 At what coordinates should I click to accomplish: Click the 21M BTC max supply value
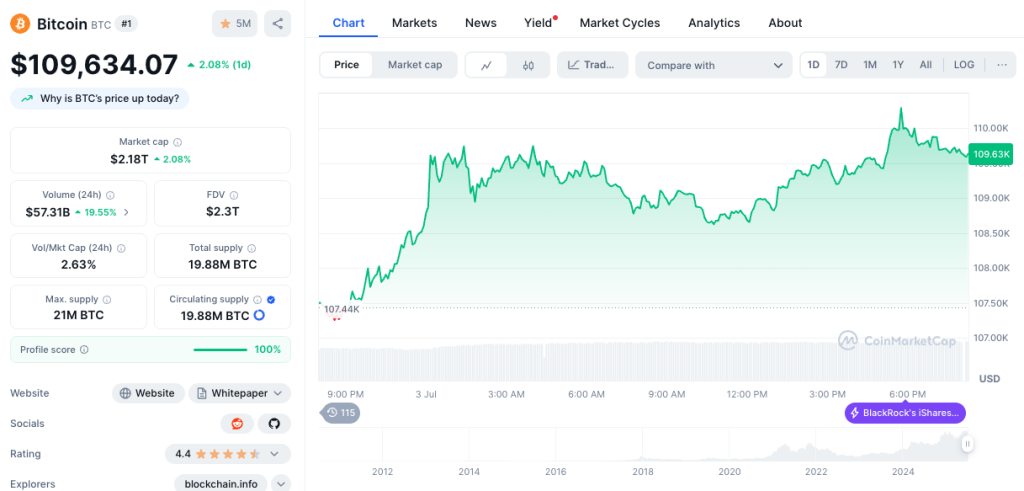[x=78, y=315]
